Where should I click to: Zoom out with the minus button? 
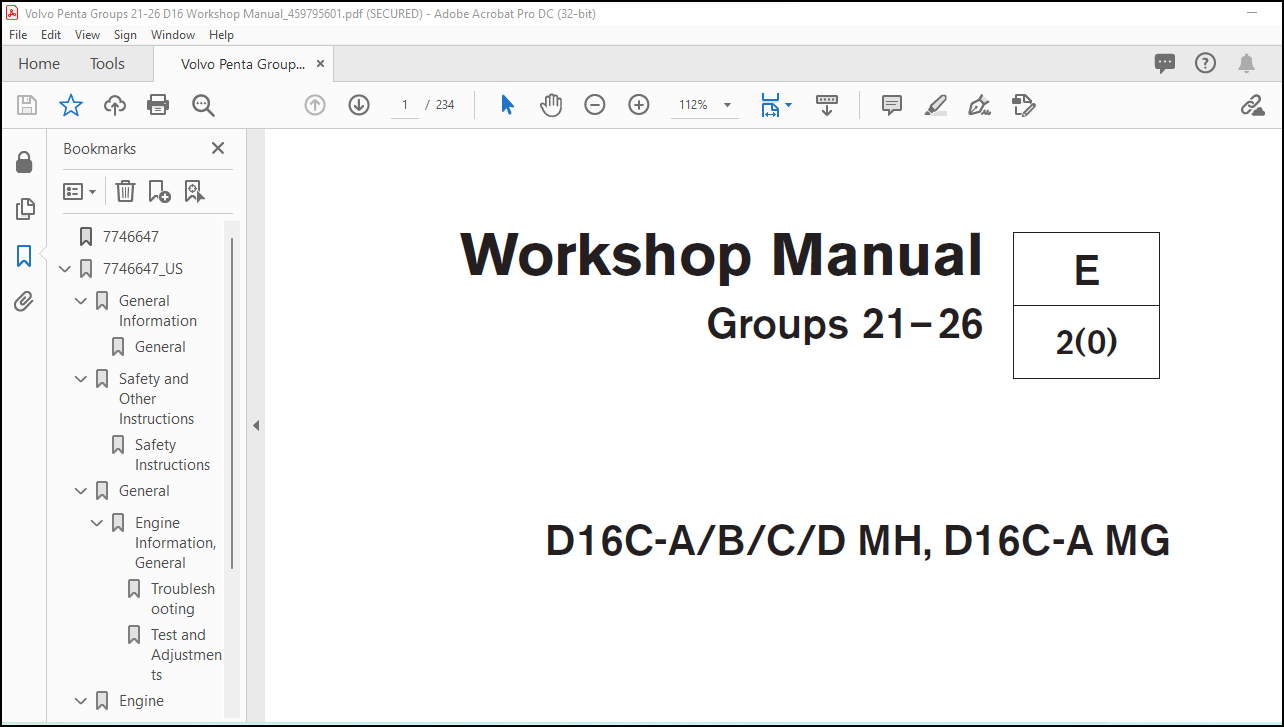coord(595,105)
